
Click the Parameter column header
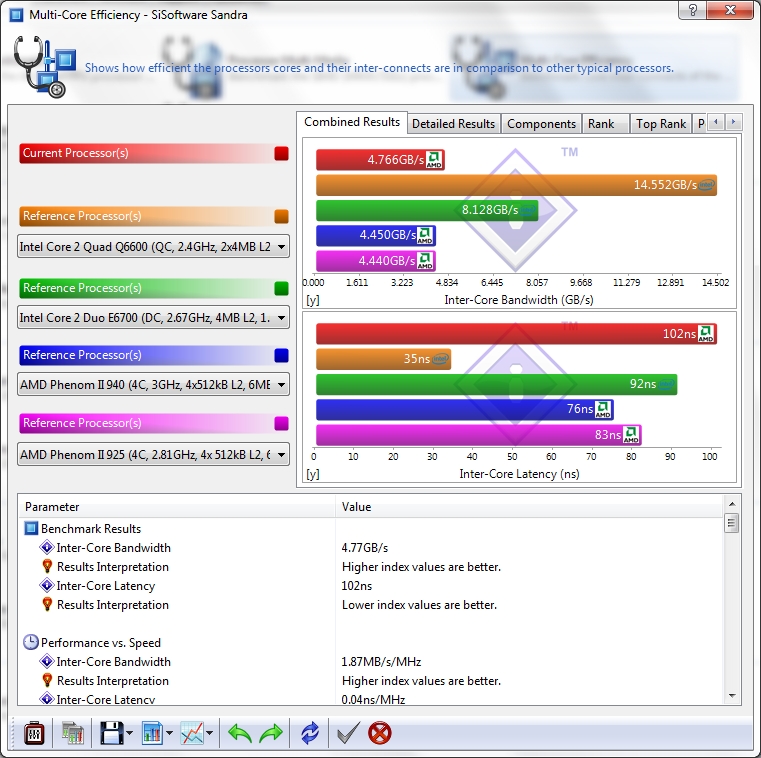(x=177, y=507)
